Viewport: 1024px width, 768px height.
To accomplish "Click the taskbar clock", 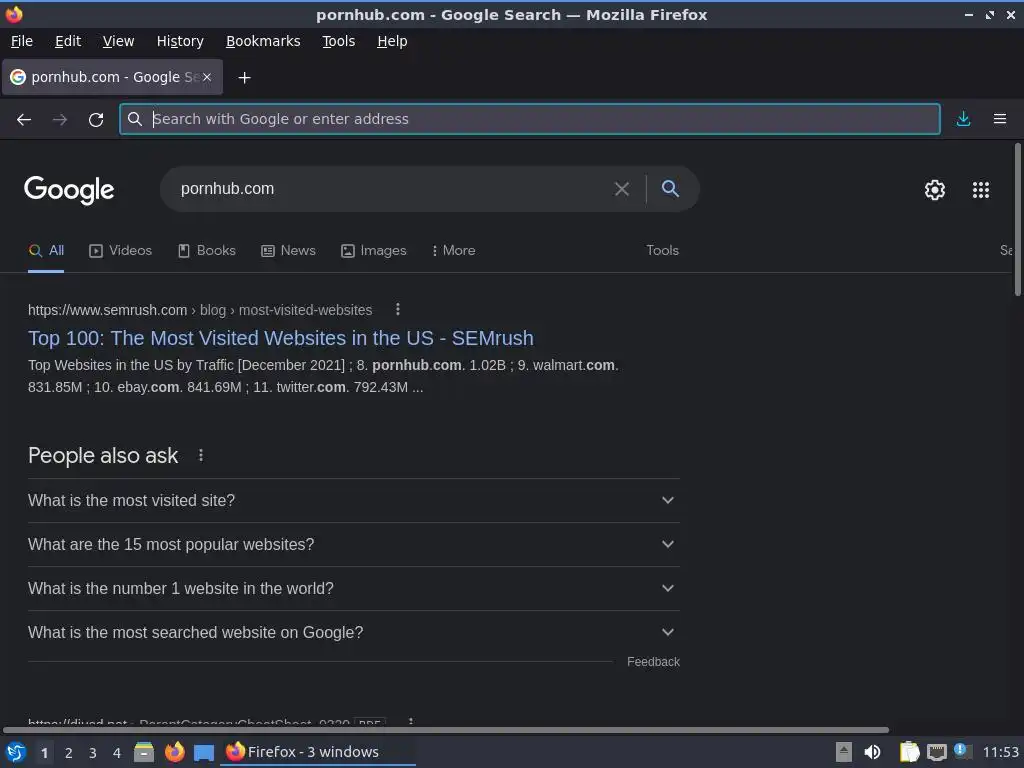I will pyautogui.click(x=1000, y=752).
